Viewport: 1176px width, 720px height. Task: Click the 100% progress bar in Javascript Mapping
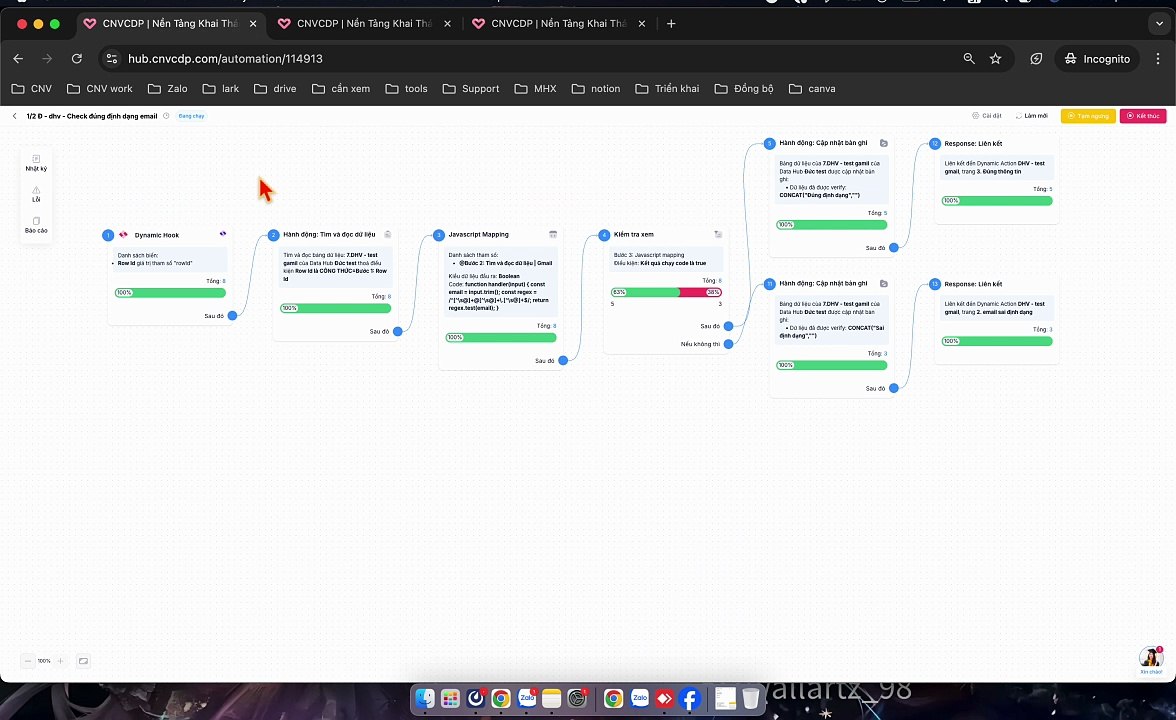coord(501,338)
